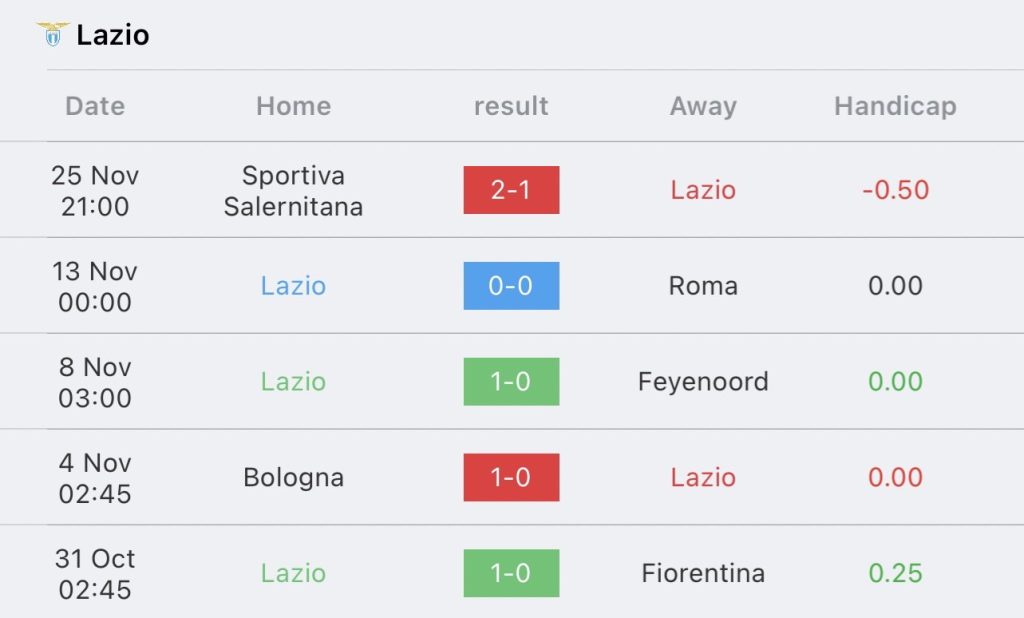The width and height of the screenshot is (1024, 618).
Task: Open the Bologna team link
Action: [293, 478]
